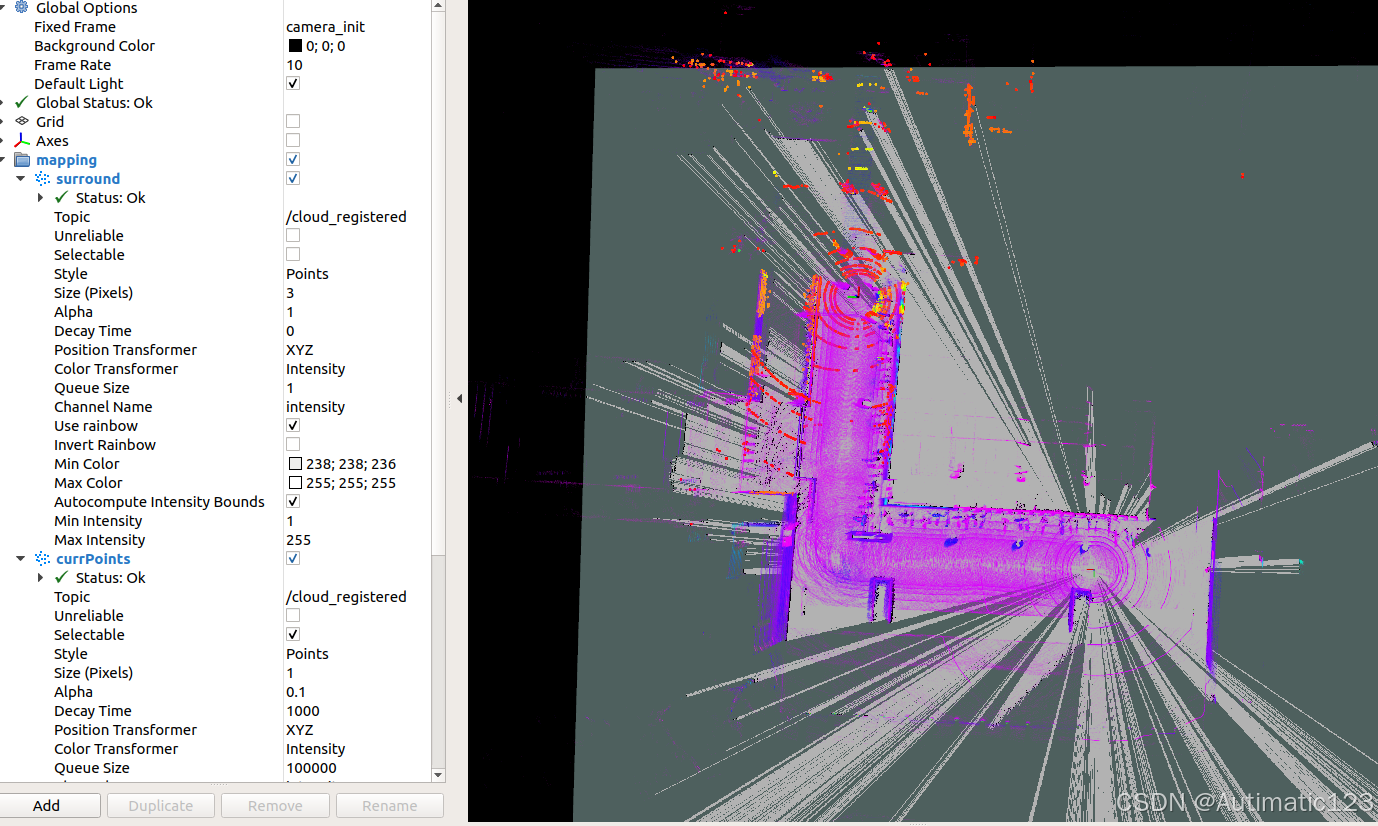Open the Background Color swatch
Image resolution: width=1378 pixels, height=826 pixels.
tap(295, 45)
